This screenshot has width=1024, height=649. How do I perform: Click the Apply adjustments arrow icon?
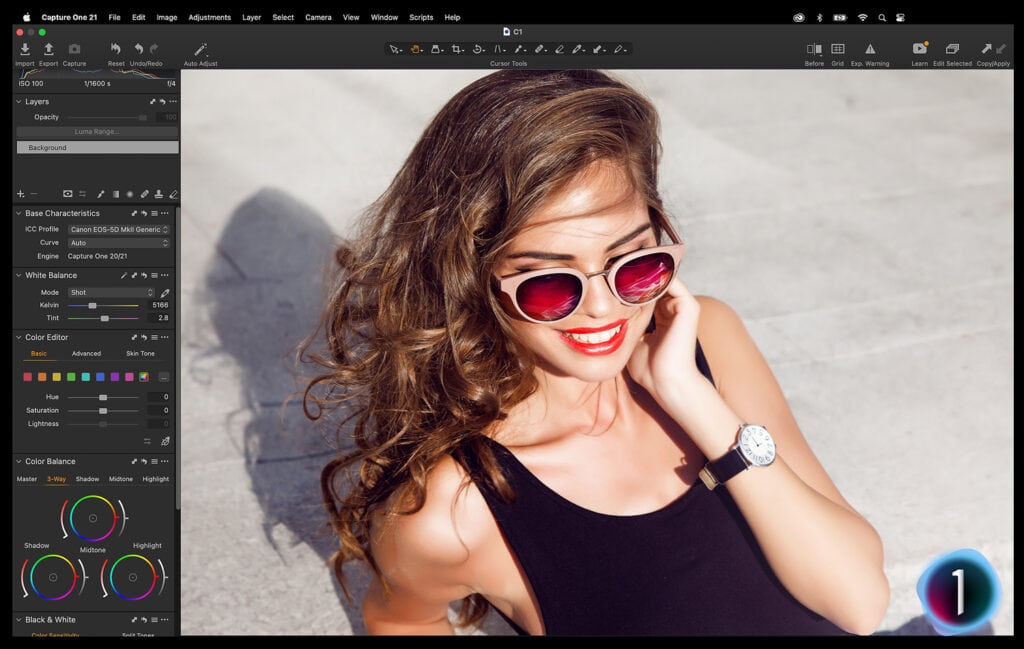[1000, 49]
